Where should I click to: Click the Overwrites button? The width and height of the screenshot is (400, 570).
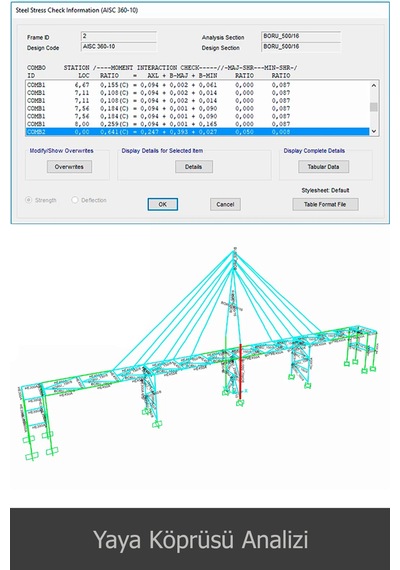[69, 167]
